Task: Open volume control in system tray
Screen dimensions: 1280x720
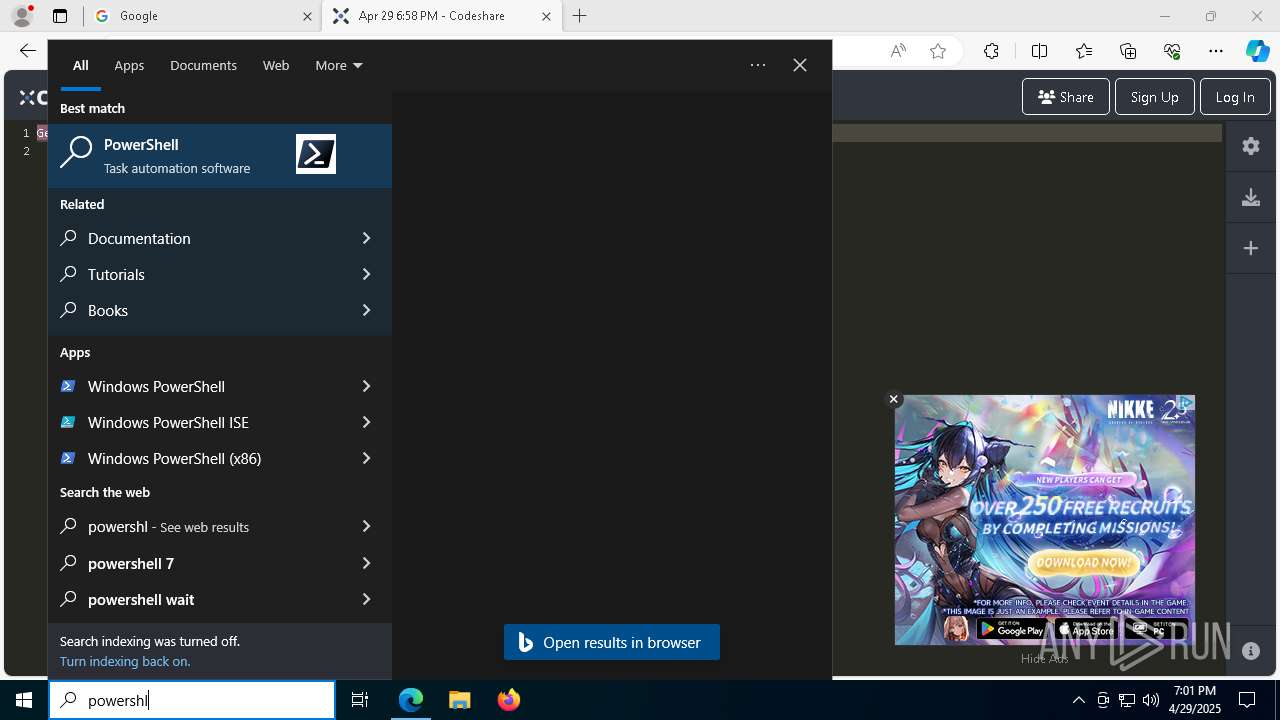Action: (1151, 700)
